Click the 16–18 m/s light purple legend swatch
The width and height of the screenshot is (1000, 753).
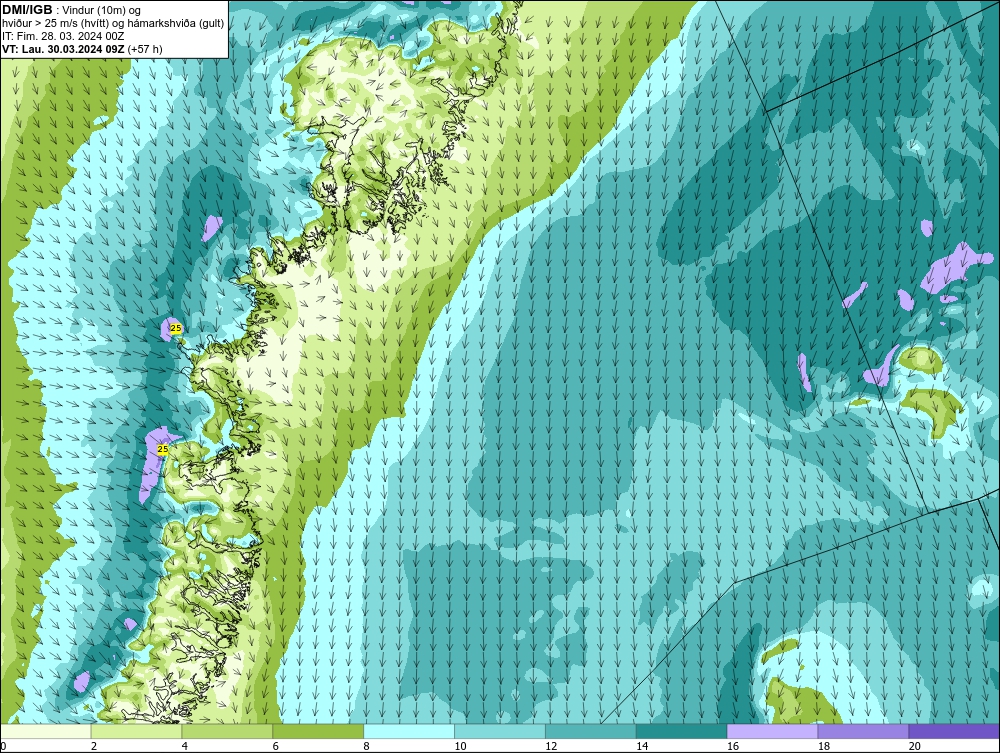772,731
